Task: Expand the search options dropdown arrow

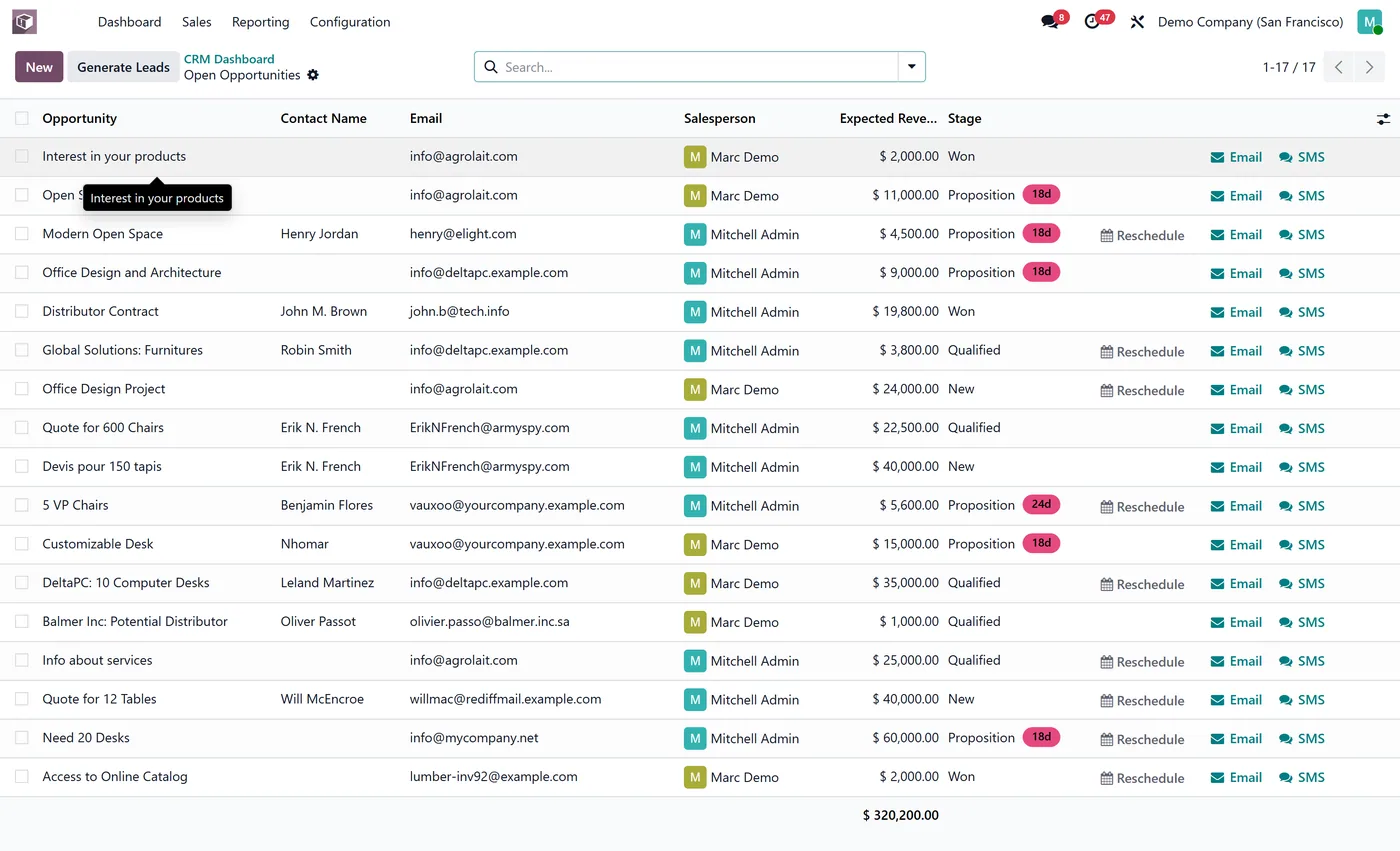Action: pyautogui.click(x=911, y=67)
